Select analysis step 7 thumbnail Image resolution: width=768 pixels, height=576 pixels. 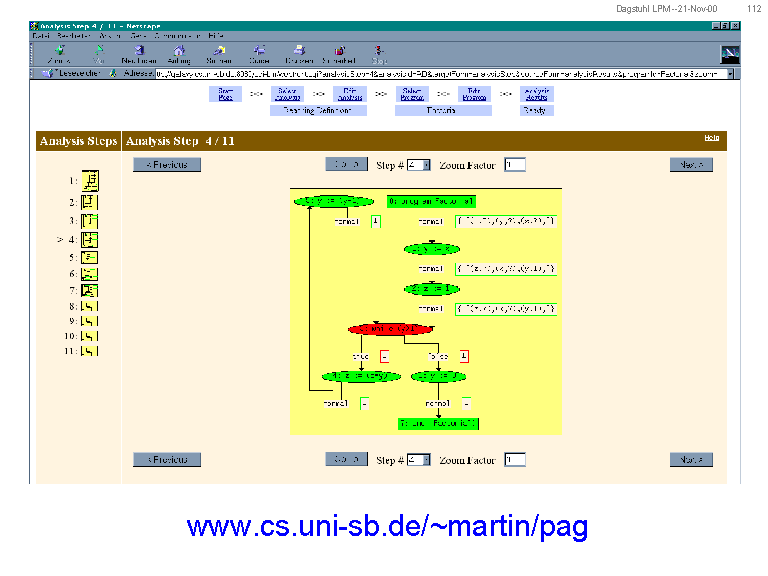(90, 291)
